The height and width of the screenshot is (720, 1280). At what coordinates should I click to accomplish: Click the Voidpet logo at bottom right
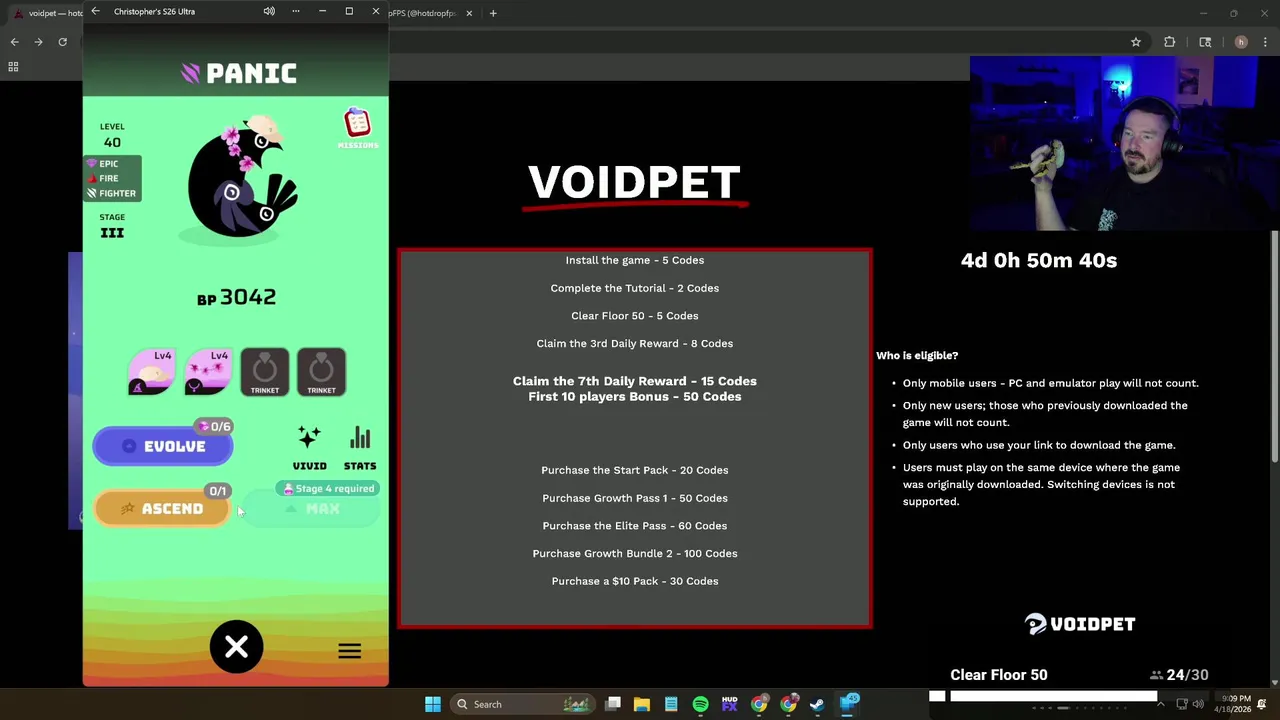pyautogui.click(x=1080, y=624)
